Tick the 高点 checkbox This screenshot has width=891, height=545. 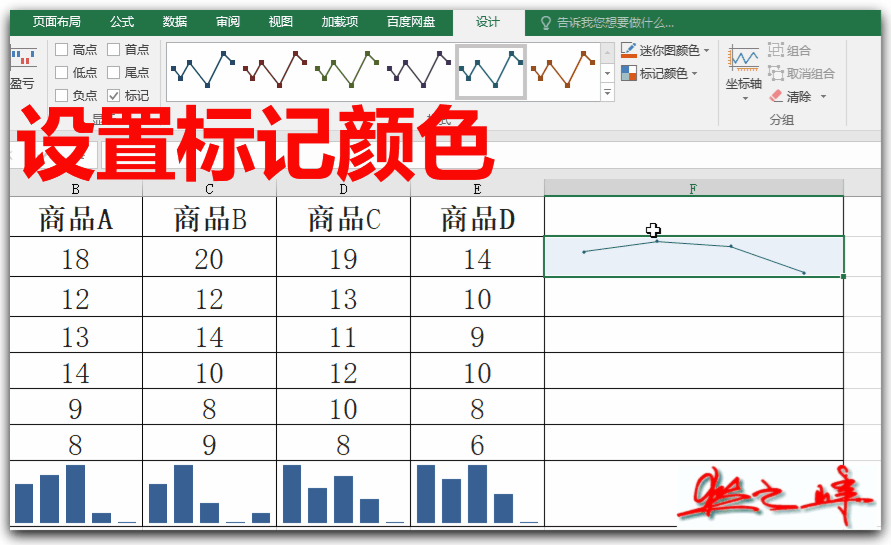tap(61, 50)
